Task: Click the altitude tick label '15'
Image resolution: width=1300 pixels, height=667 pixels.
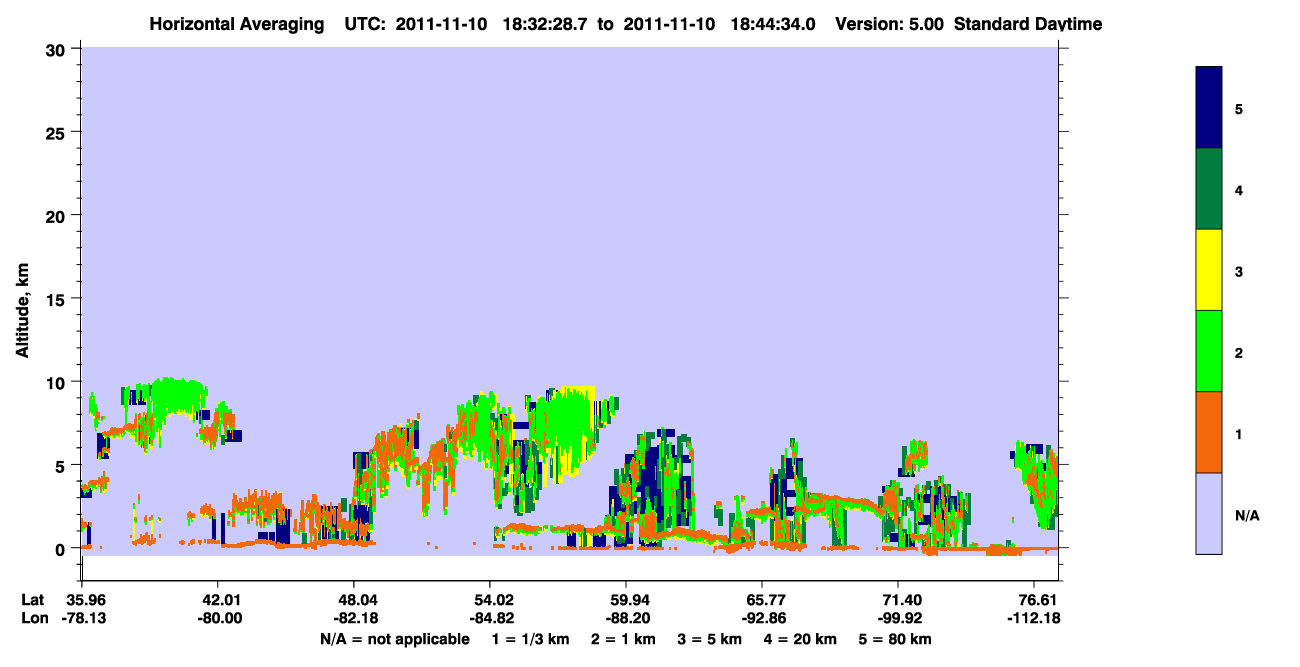Action: 58,299
